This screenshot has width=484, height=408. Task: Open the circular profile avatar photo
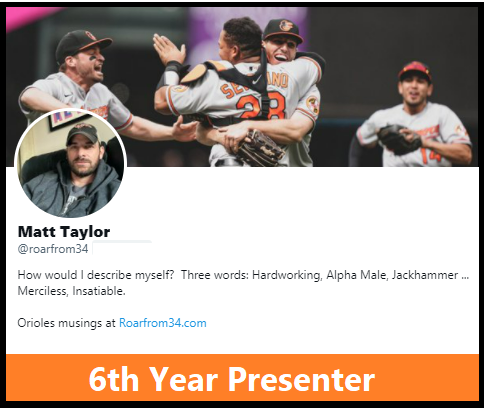[70, 163]
